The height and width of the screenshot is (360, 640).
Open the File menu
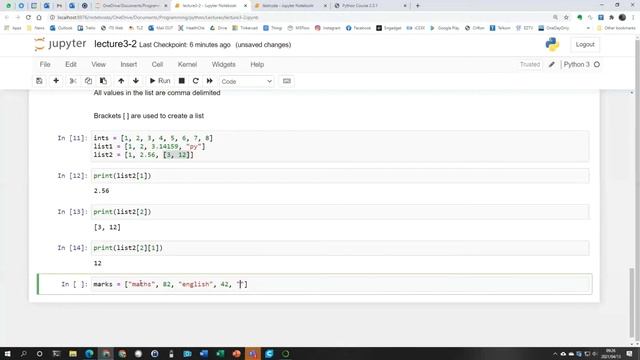pos(45,64)
